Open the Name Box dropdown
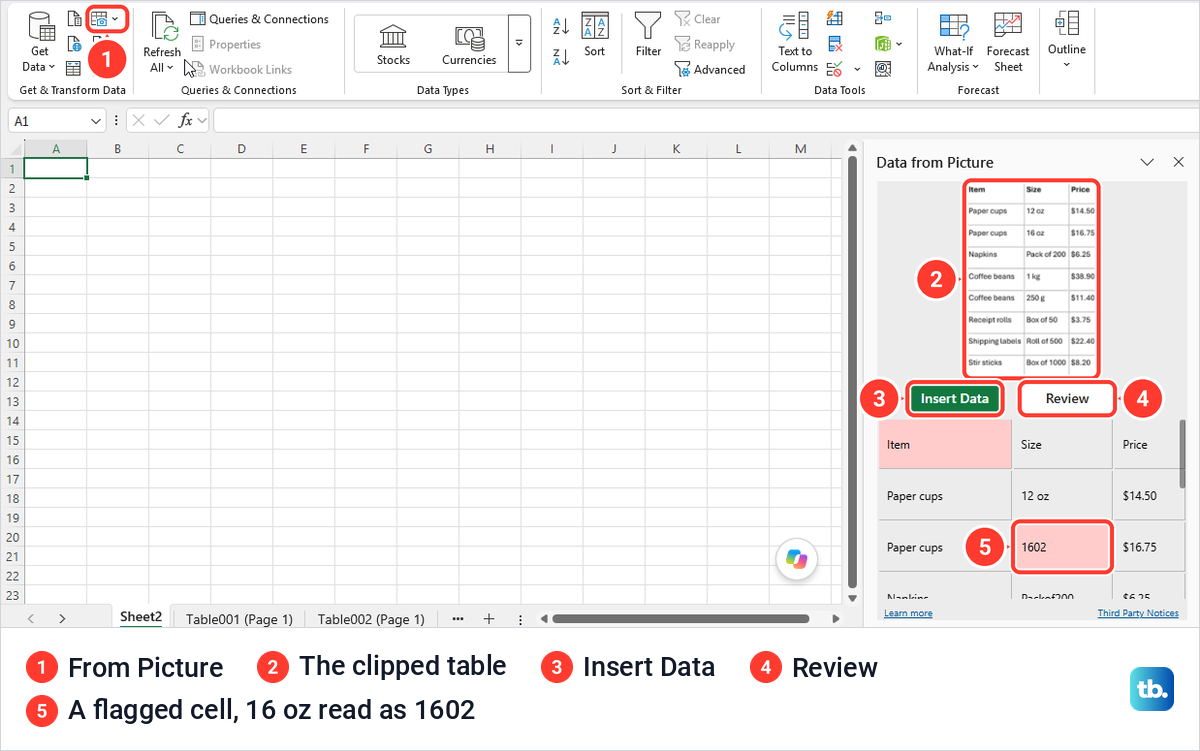Screen dimensions: 1200x751 click(96, 121)
